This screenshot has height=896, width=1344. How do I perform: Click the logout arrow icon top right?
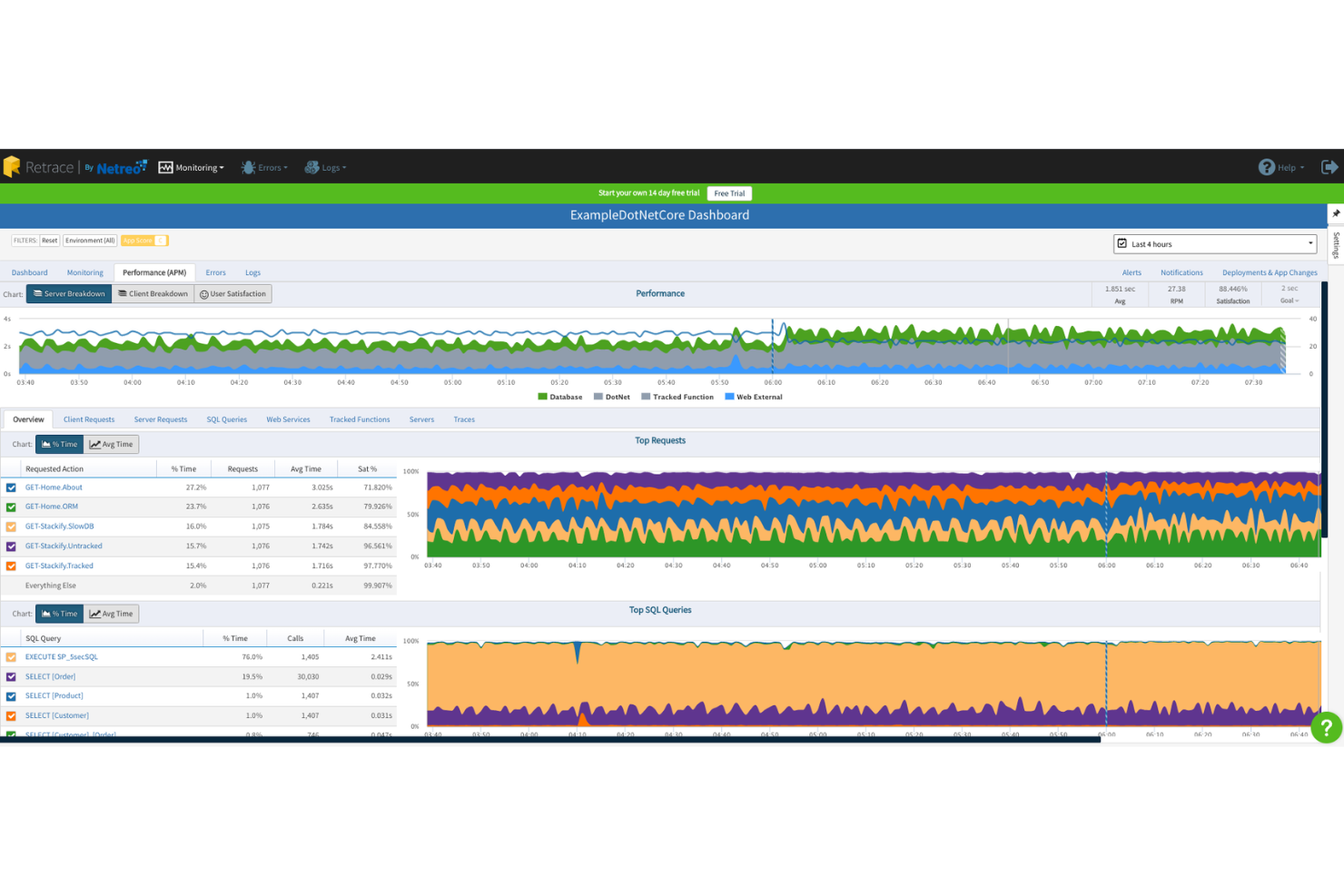tap(1329, 167)
